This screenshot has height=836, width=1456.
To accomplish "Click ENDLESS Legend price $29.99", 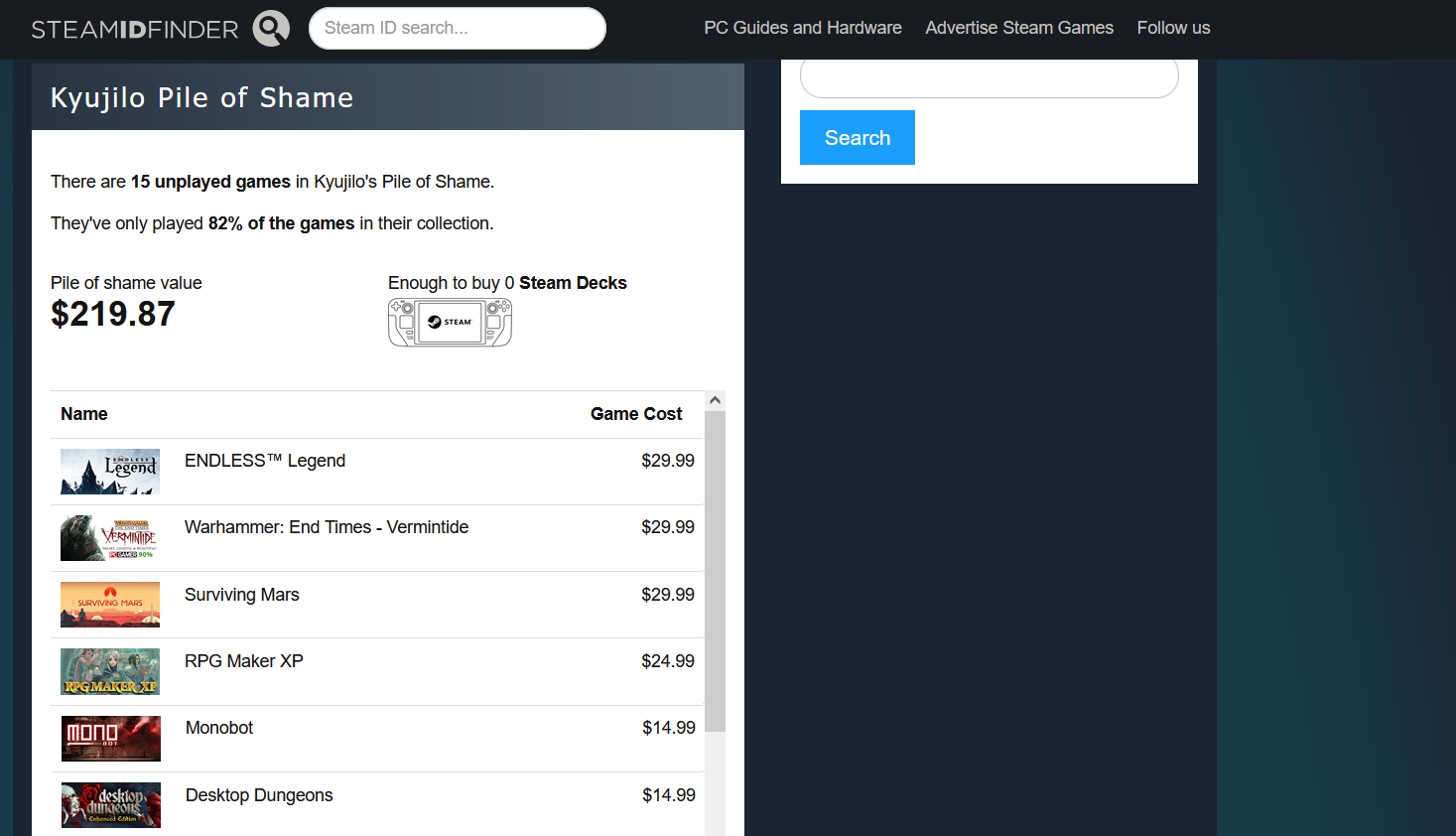I will tap(668, 461).
